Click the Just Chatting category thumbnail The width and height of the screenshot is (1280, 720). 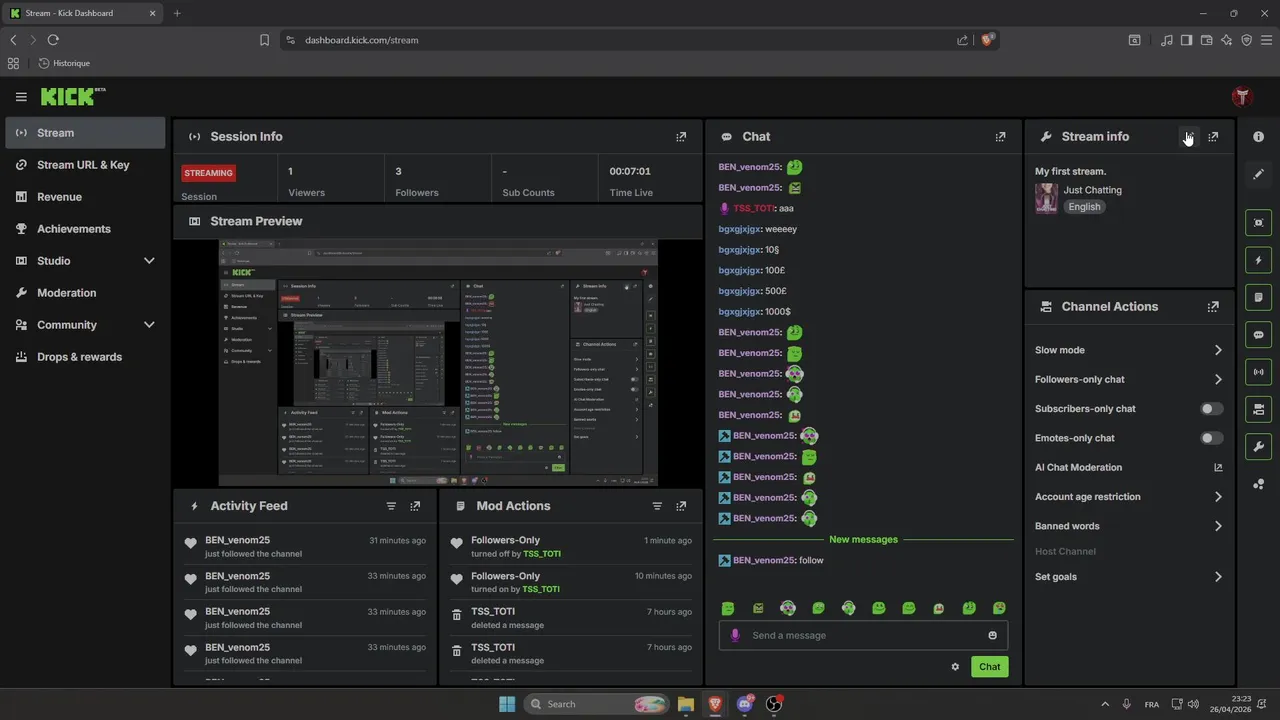[1046, 198]
